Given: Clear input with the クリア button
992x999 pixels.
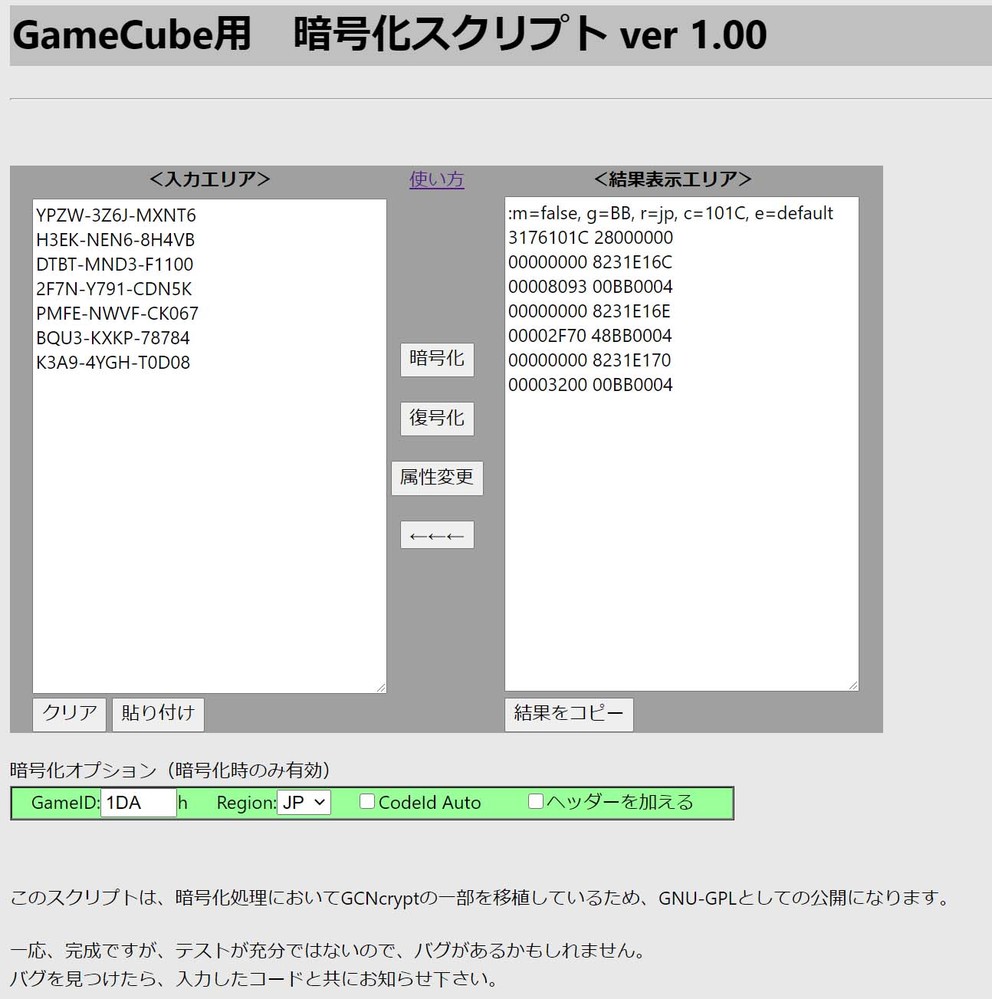Looking at the screenshot, I should 70,714.
